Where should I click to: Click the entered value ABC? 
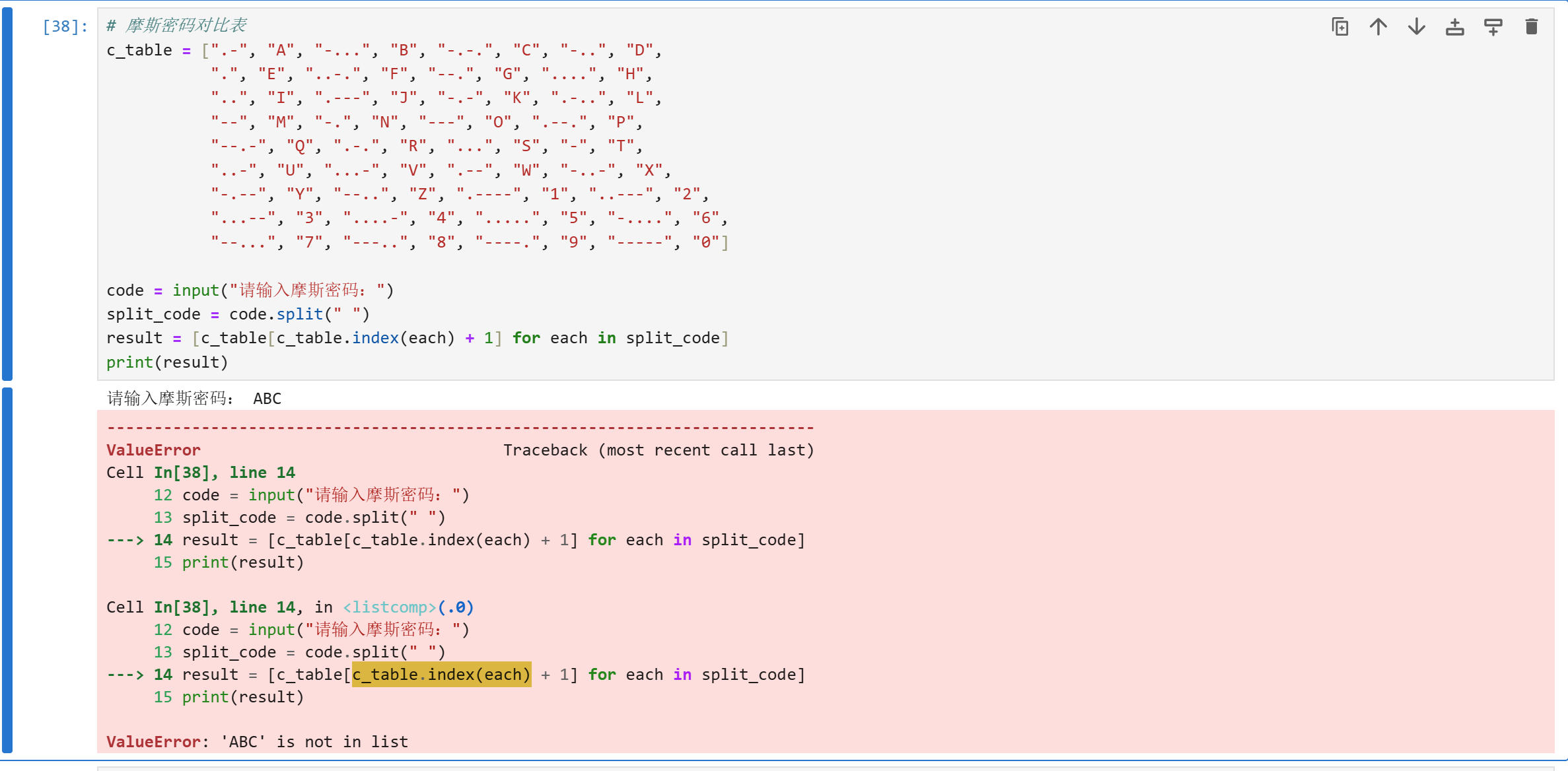pyautogui.click(x=267, y=399)
